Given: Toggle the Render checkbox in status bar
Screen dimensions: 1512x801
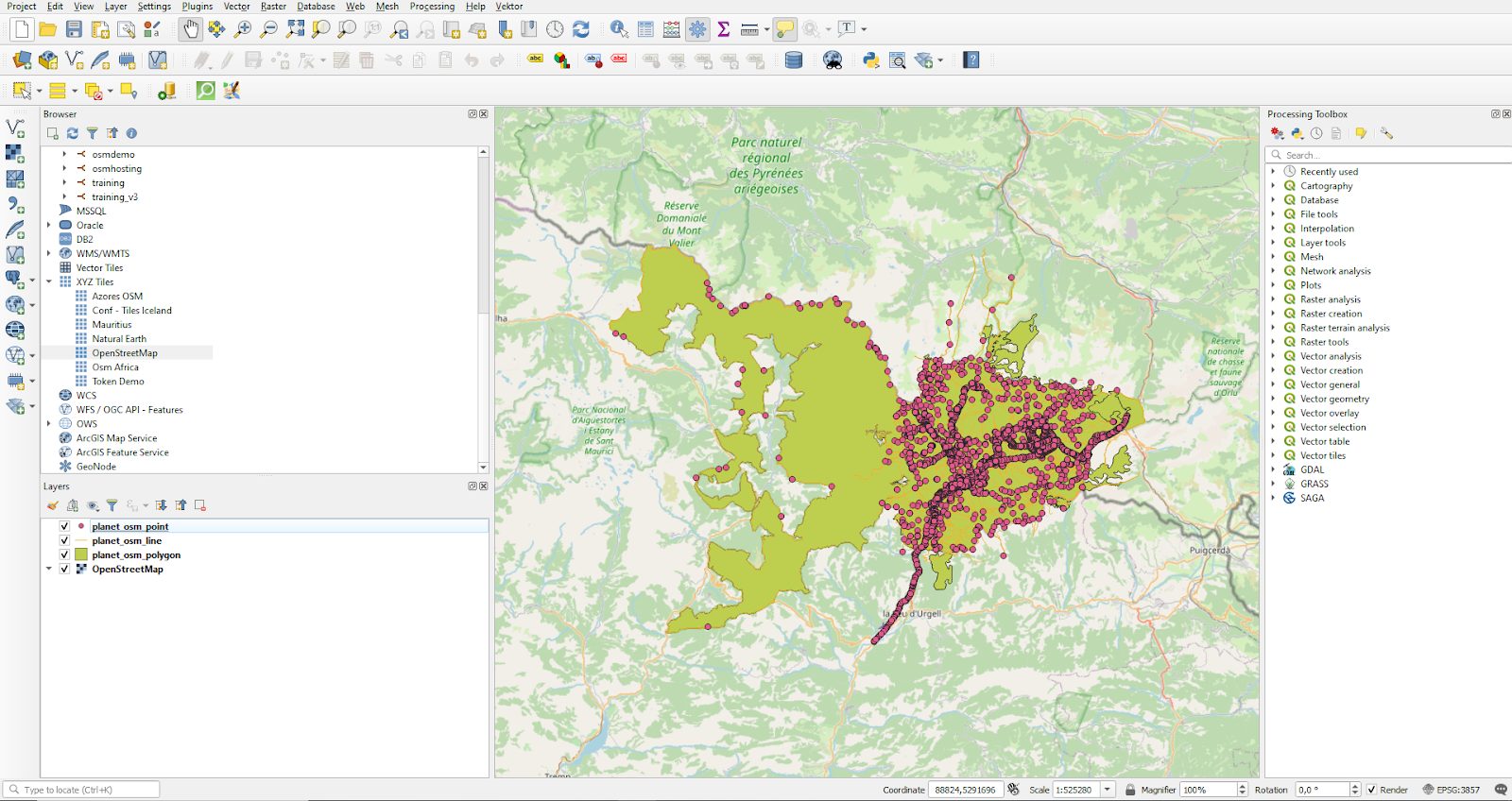Looking at the screenshot, I should (x=1371, y=790).
